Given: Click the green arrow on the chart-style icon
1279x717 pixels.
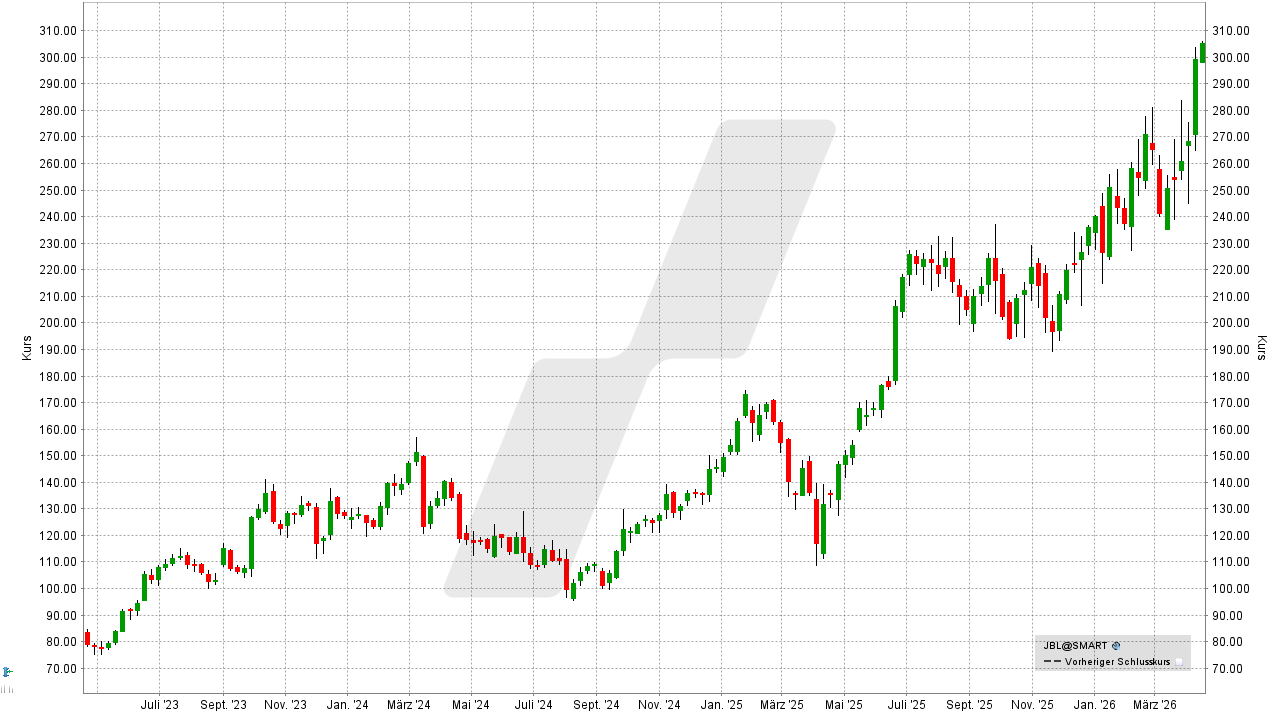Looking at the screenshot, I should click(10, 671).
